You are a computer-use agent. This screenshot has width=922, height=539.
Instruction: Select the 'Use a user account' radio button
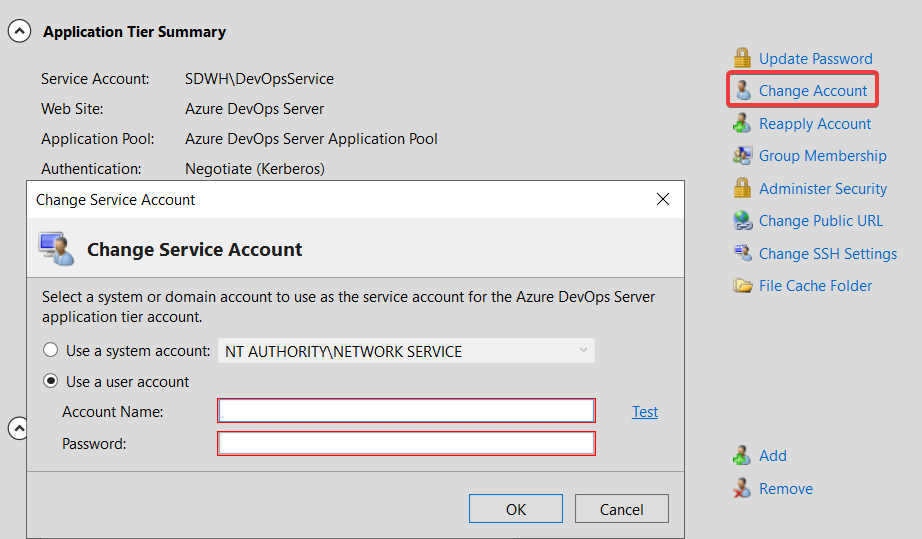tap(51, 382)
